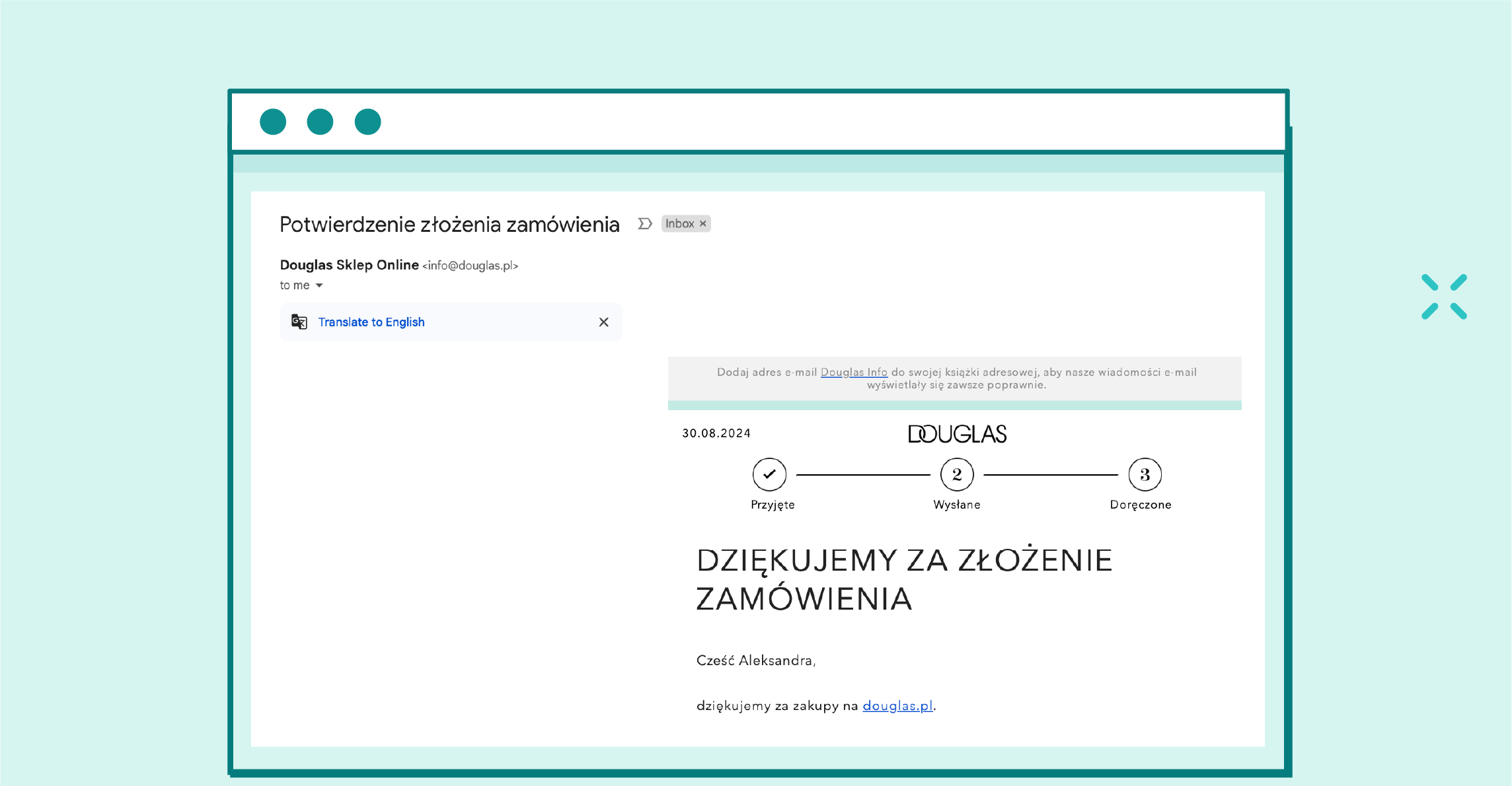Click the translate icon in the banner
The image size is (1512, 786).
coord(299,322)
